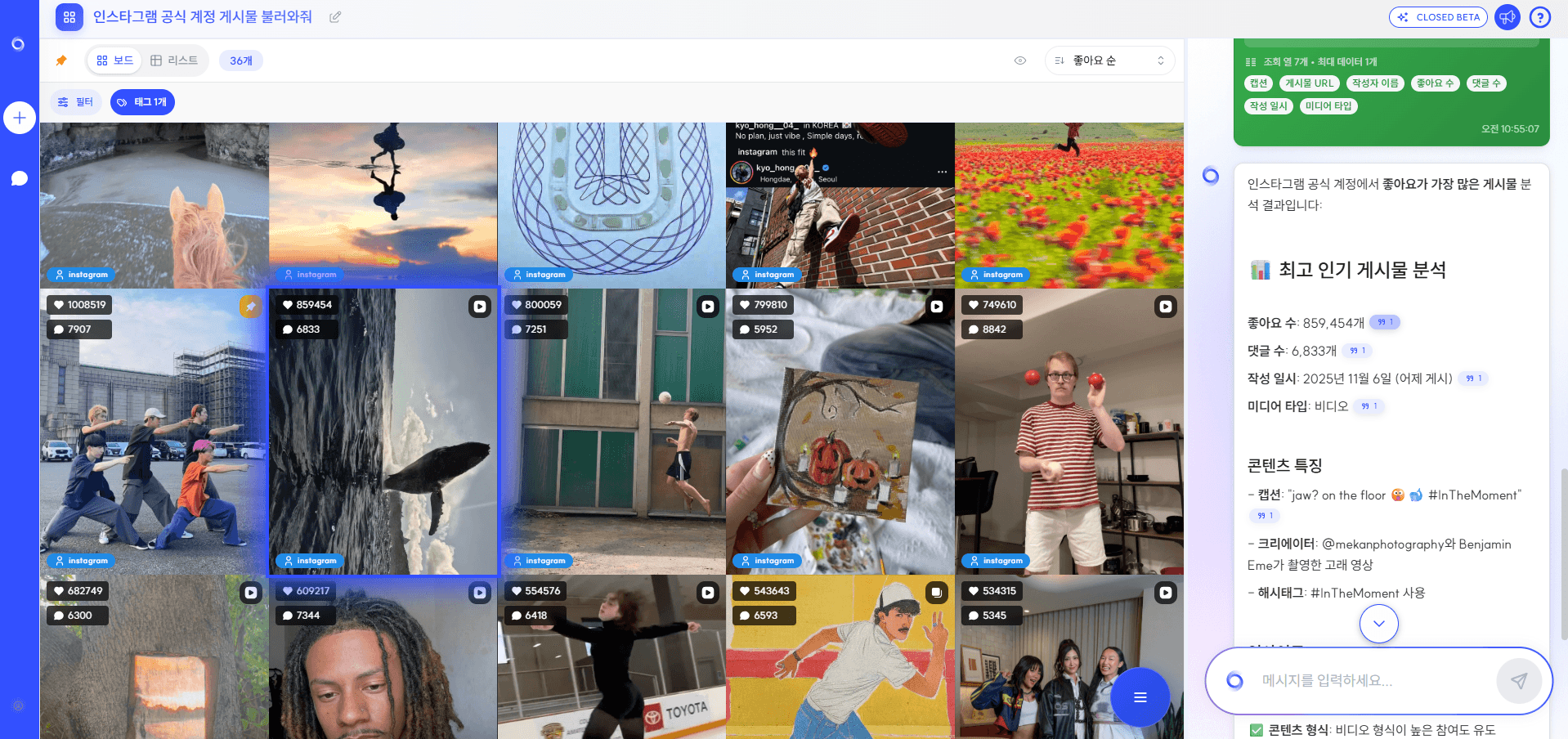Open the pumpkin painting post 799810 likes
The height and width of the screenshot is (739, 1568).
click(x=840, y=432)
